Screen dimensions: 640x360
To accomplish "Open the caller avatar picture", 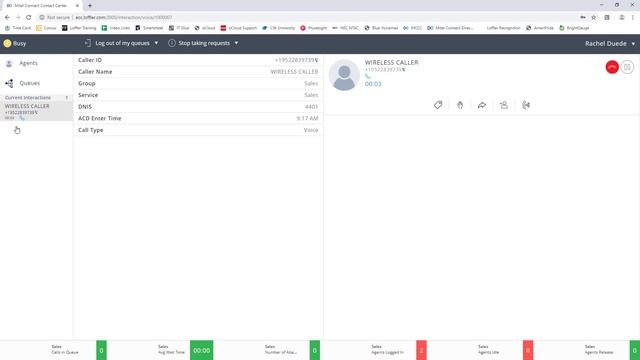I will 344,75.
